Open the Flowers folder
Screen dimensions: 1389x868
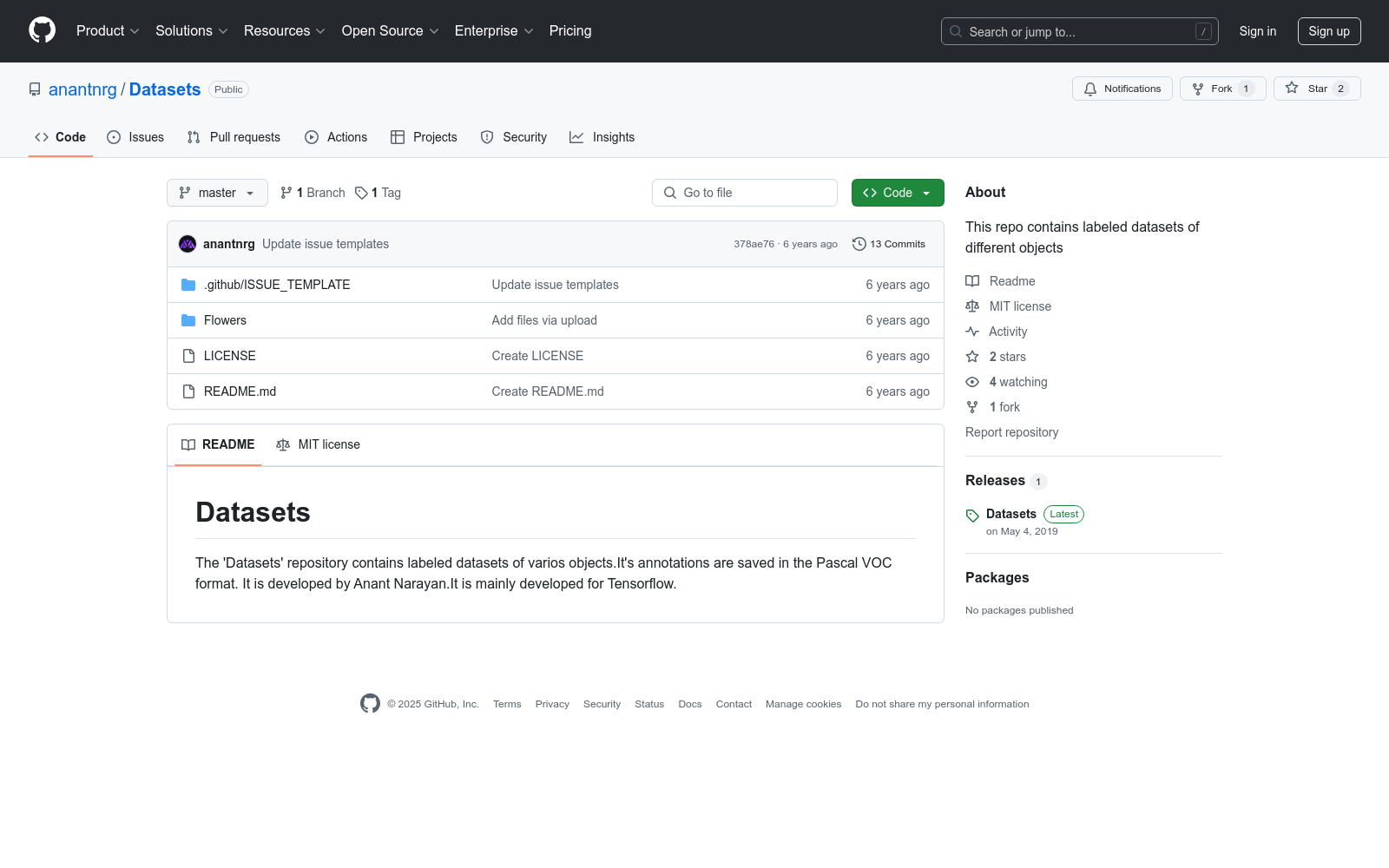(225, 320)
